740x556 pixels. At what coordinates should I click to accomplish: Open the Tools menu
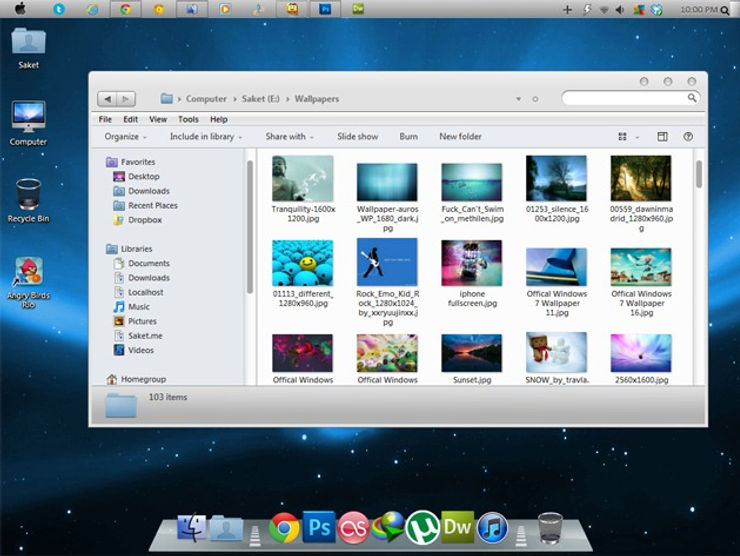(188, 119)
